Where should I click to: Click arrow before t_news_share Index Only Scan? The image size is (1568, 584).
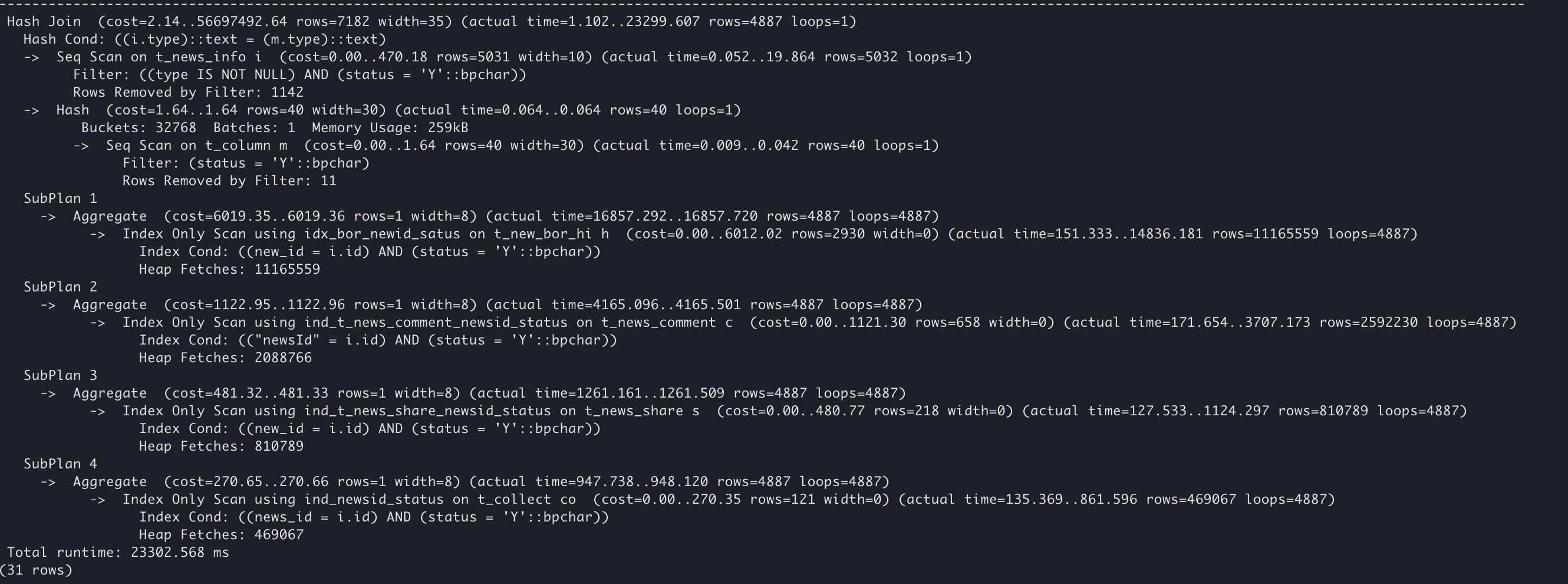[x=98, y=411]
